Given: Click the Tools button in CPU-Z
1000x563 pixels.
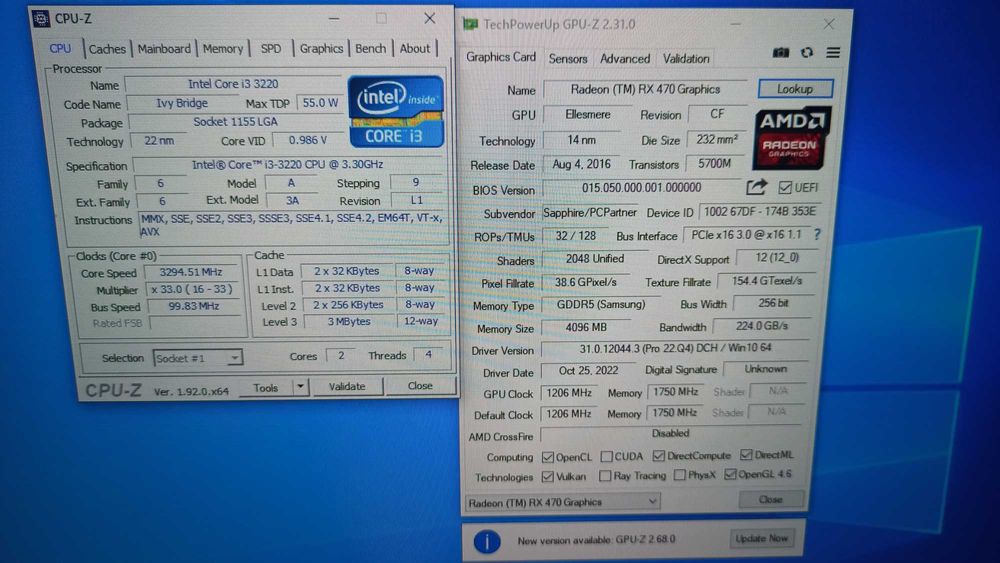Looking at the screenshot, I should click(265, 388).
